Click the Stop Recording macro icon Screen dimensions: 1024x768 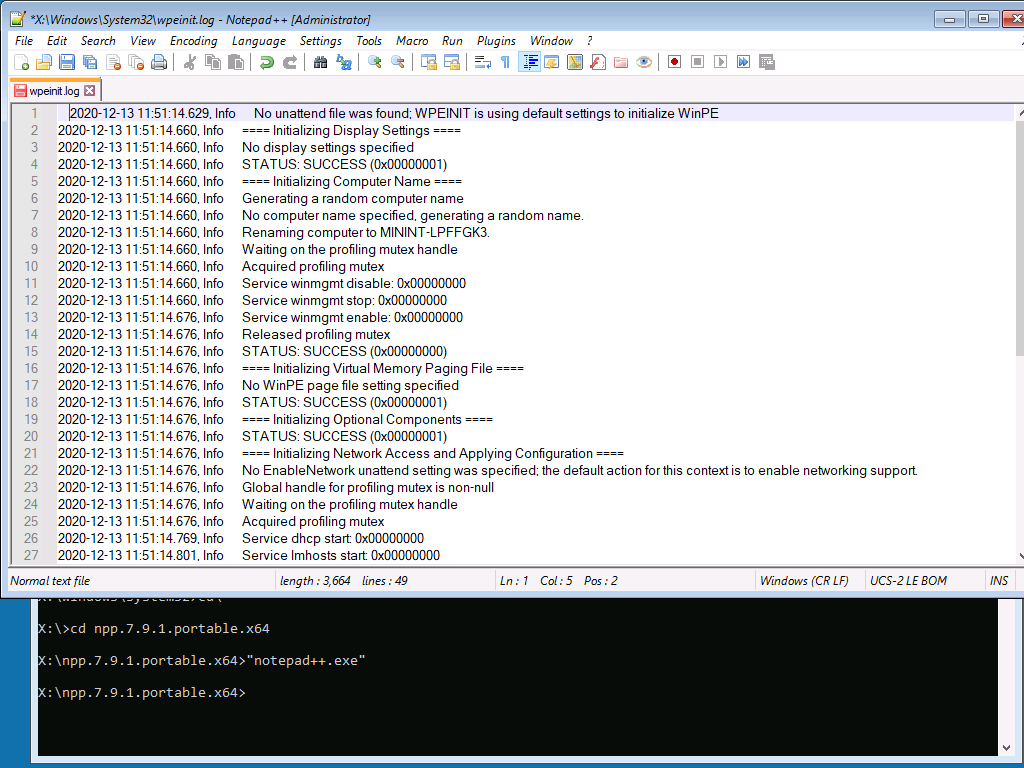(x=697, y=62)
